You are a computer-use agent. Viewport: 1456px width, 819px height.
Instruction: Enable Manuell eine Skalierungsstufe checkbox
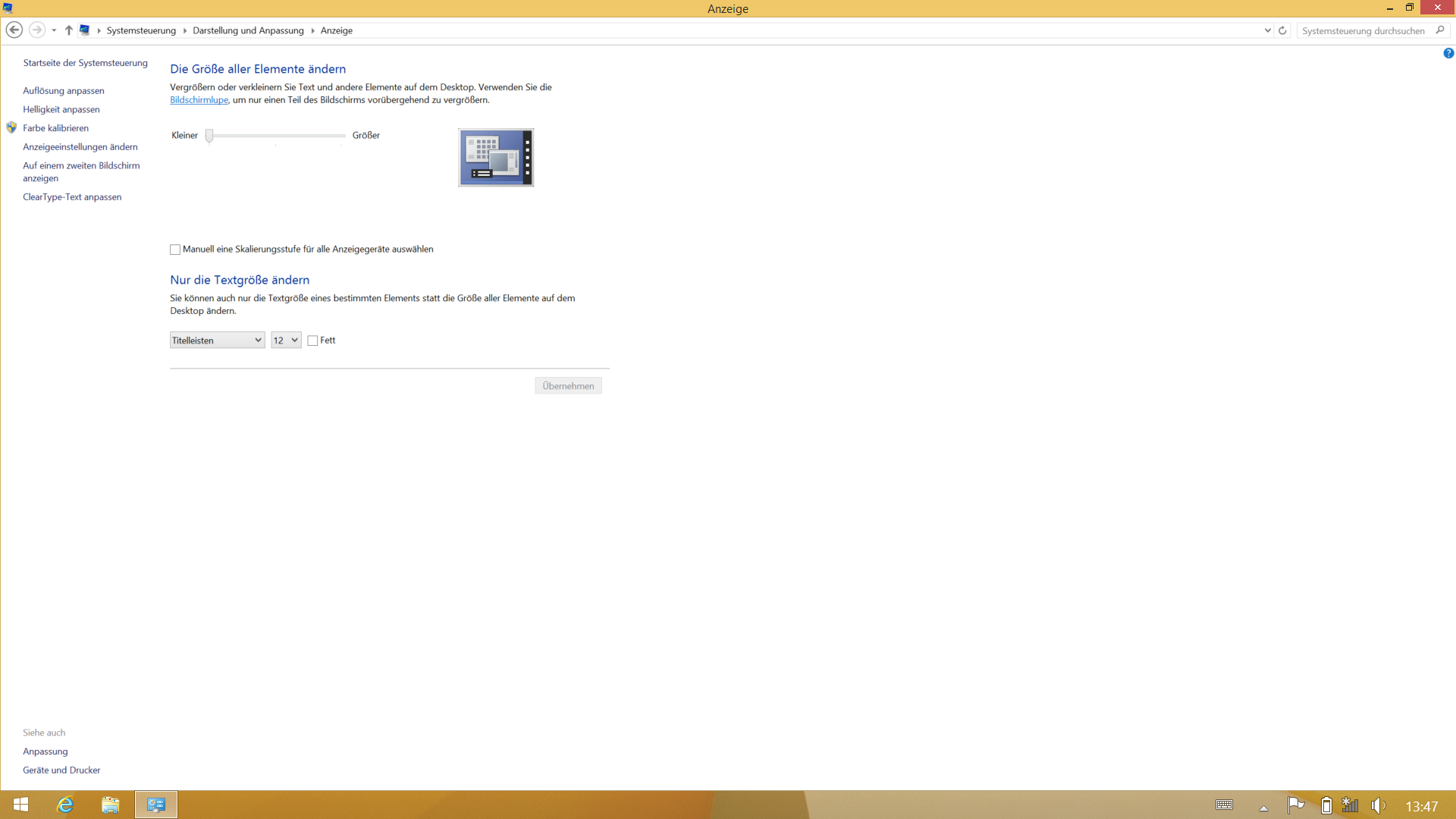175,249
